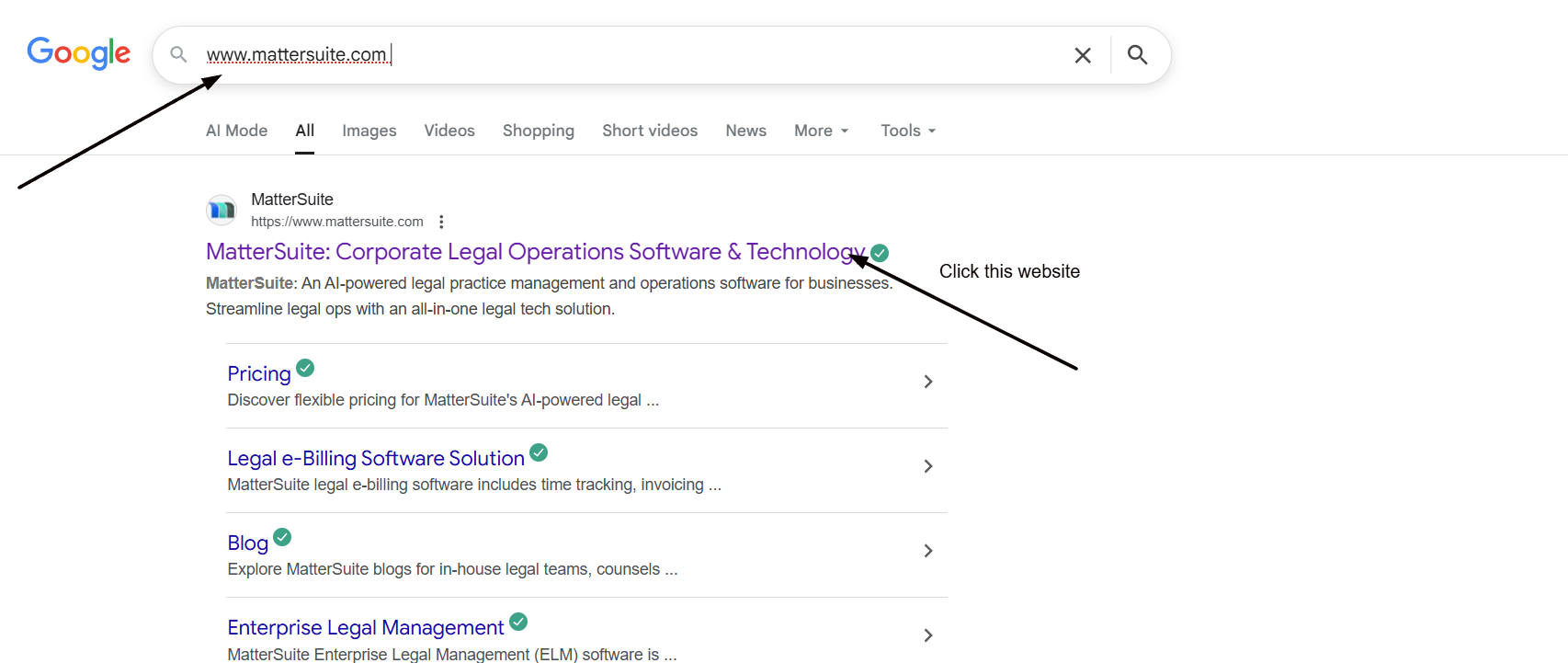Select the AI Mode tab
Screen dimensions: 1568x663
click(236, 131)
